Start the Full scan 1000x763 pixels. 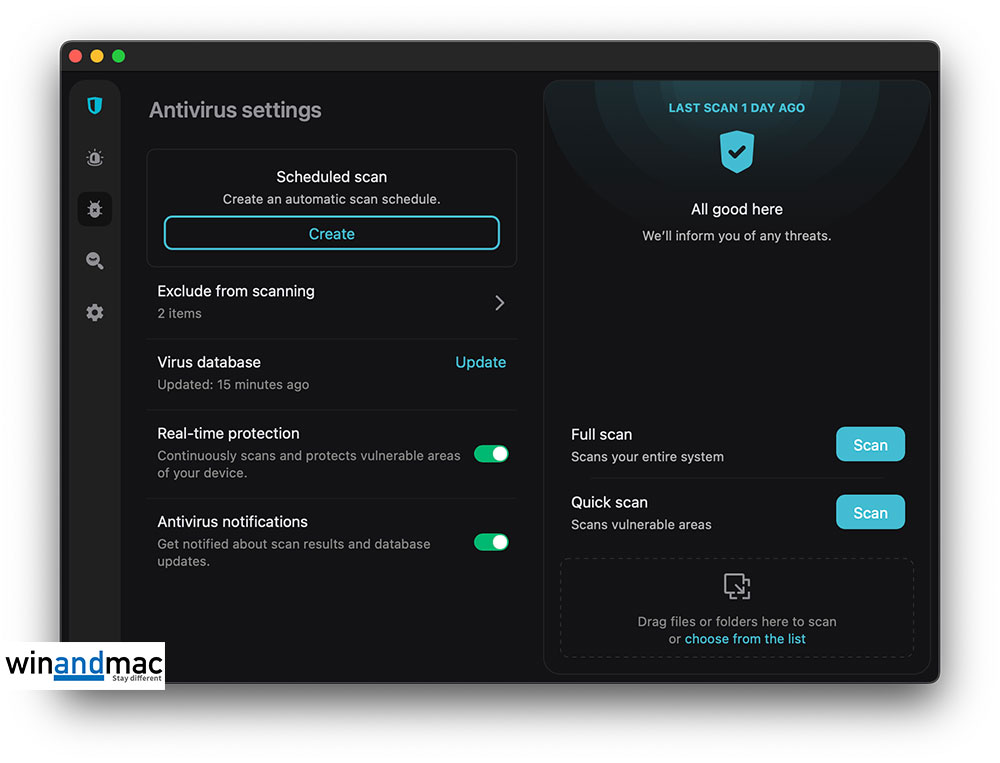click(x=870, y=445)
